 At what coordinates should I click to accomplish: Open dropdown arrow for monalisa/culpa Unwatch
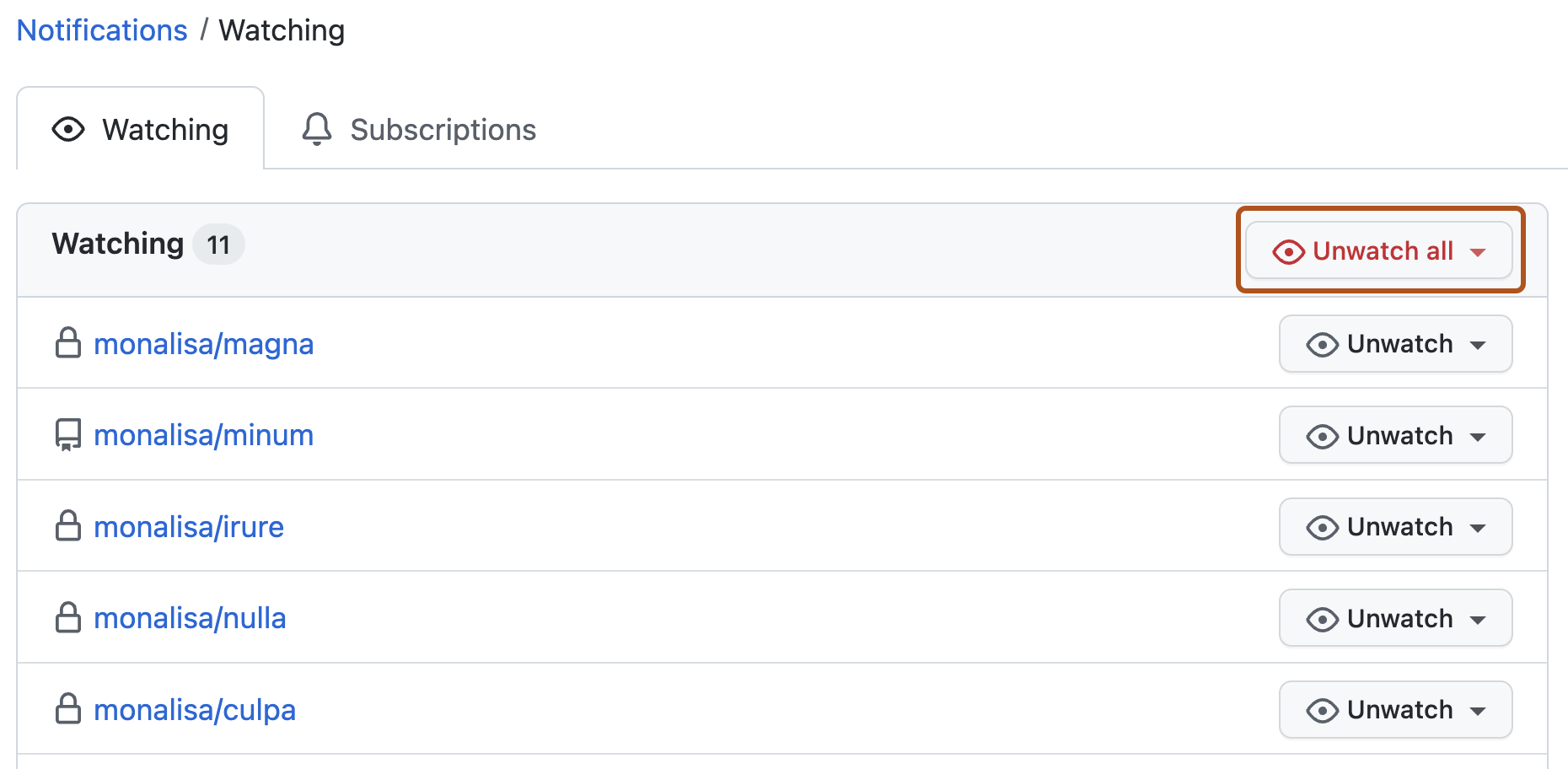tap(1478, 711)
